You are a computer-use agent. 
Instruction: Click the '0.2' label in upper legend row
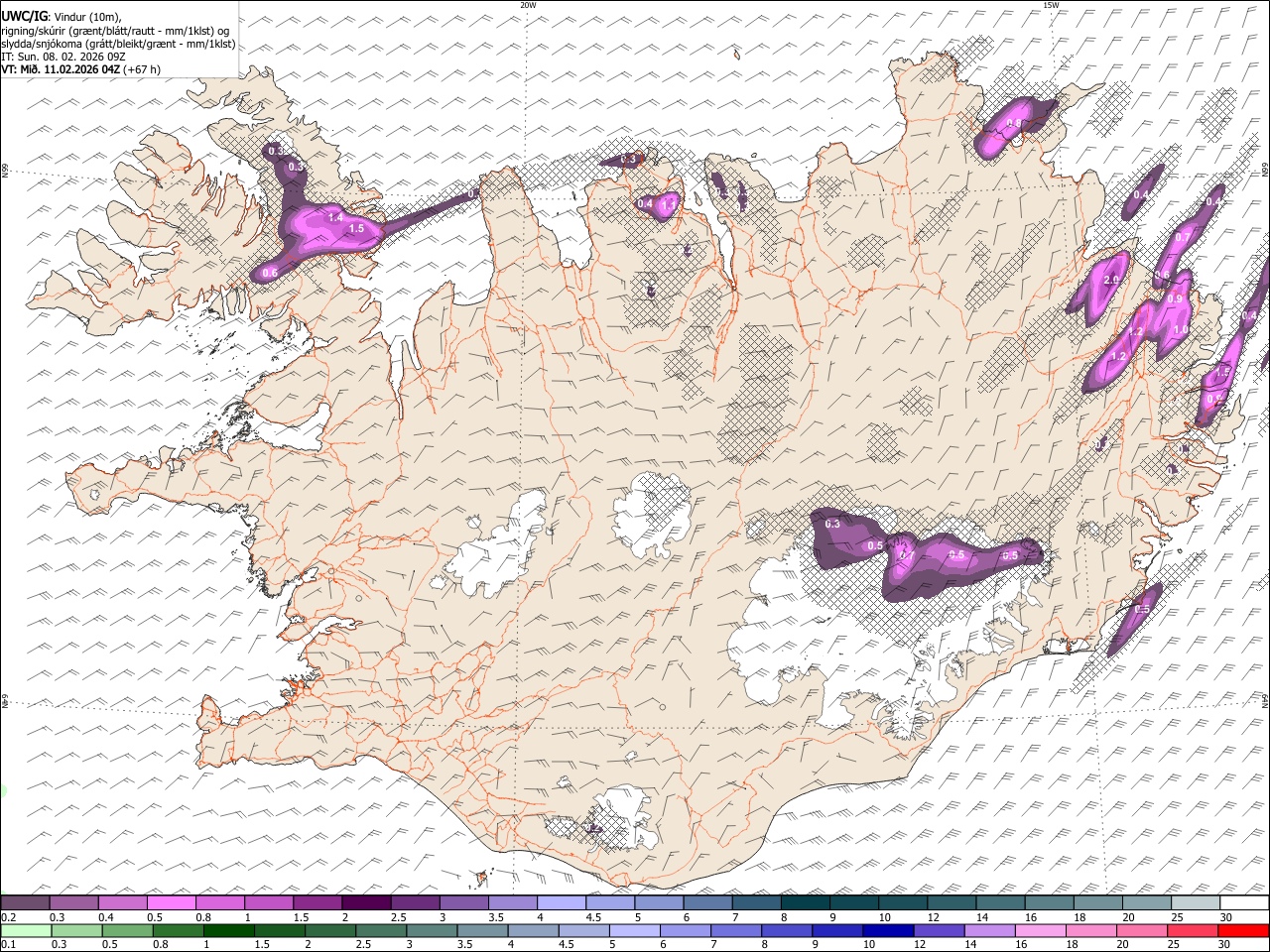[8, 917]
